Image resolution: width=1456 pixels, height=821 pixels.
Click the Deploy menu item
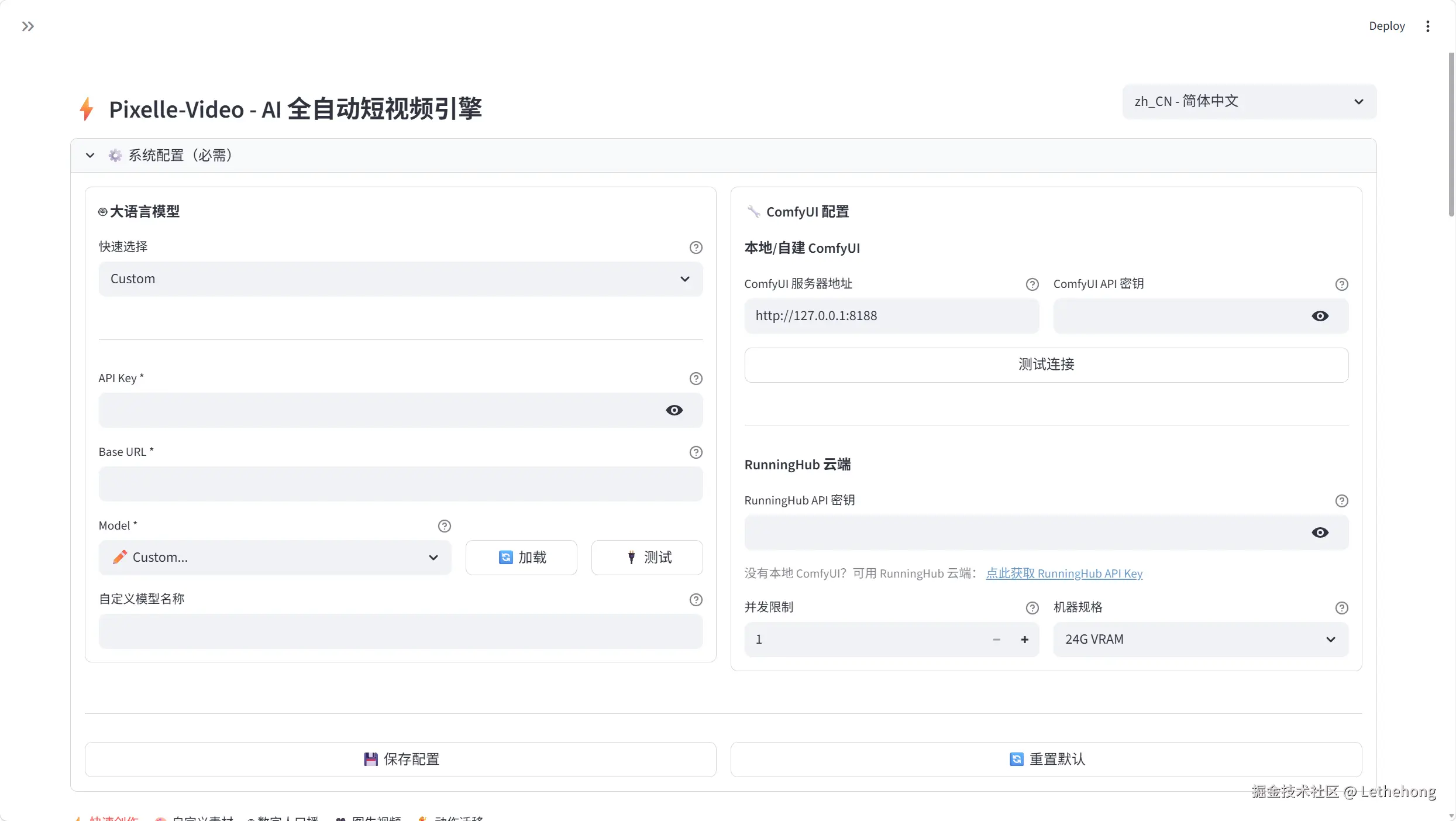click(x=1386, y=26)
